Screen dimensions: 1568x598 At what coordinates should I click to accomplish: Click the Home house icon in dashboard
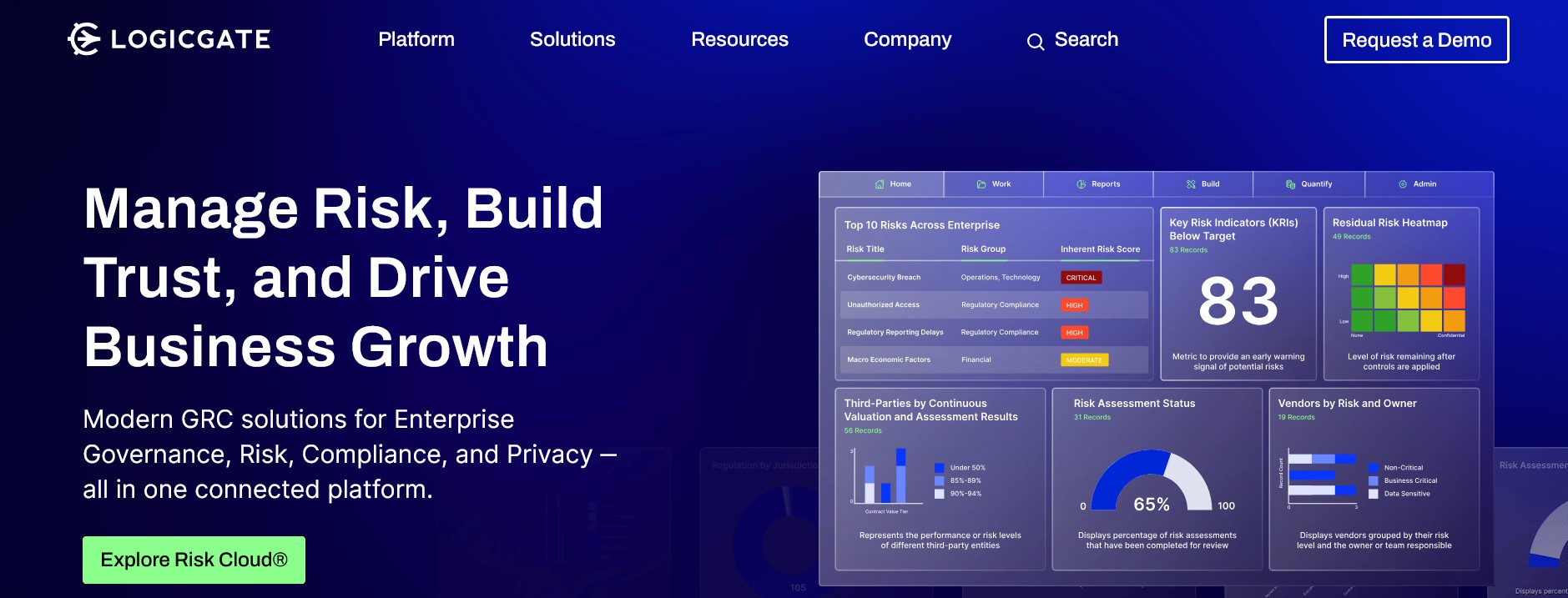point(880,184)
